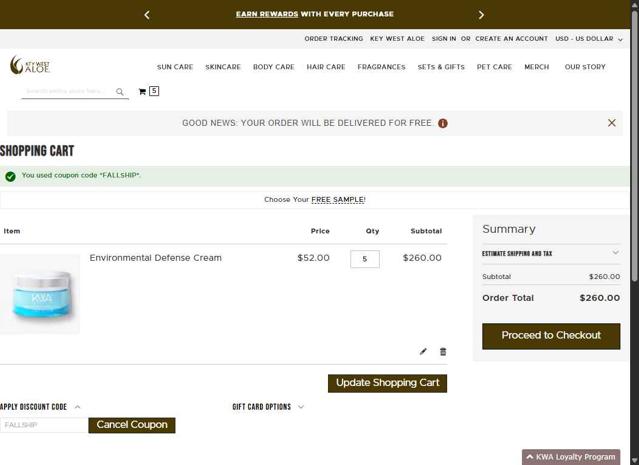Open the Pet Care menu
639x465 pixels.
494,67
